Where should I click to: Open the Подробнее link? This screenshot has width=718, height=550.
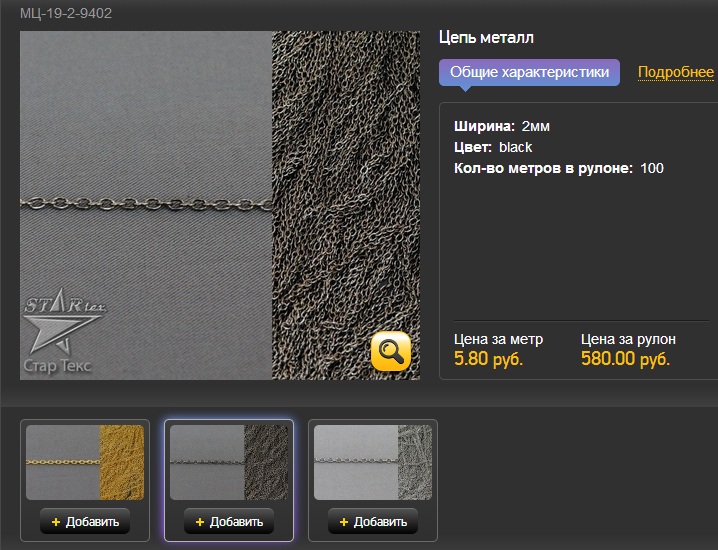coord(676,72)
